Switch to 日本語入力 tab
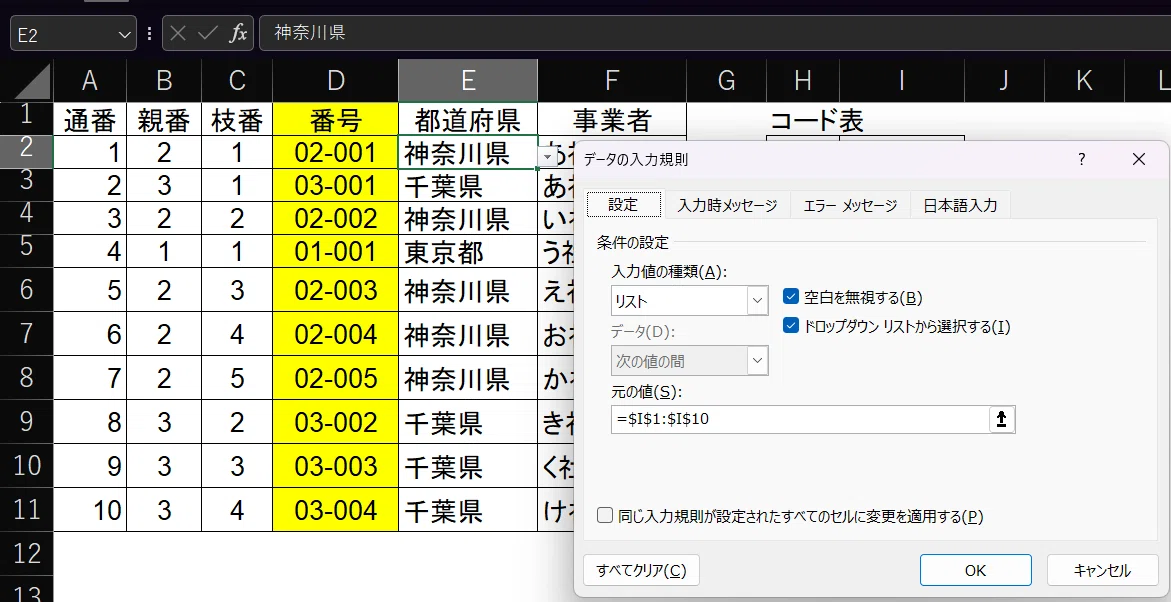Viewport: 1171px width, 602px height. (x=960, y=205)
